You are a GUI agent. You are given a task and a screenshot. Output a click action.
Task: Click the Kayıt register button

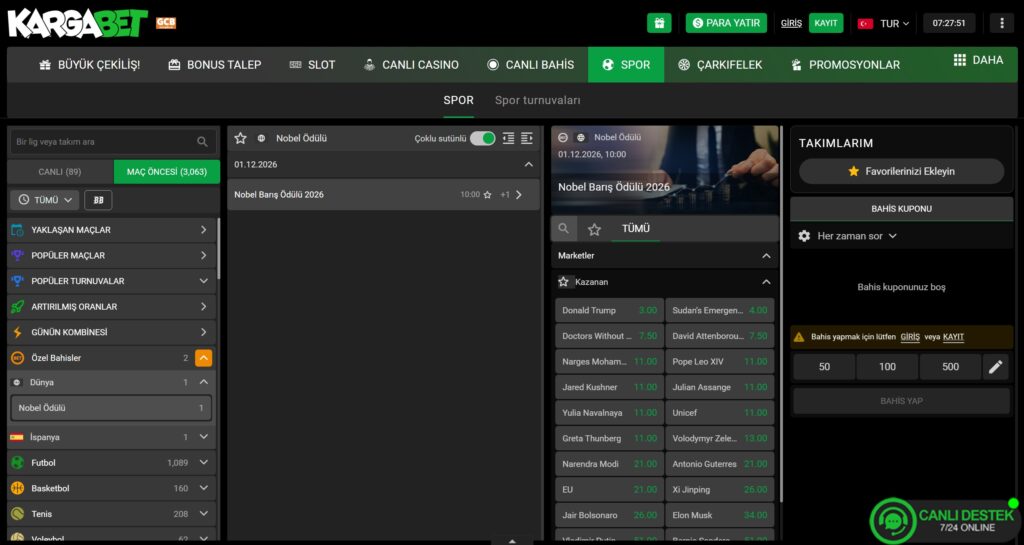(826, 23)
